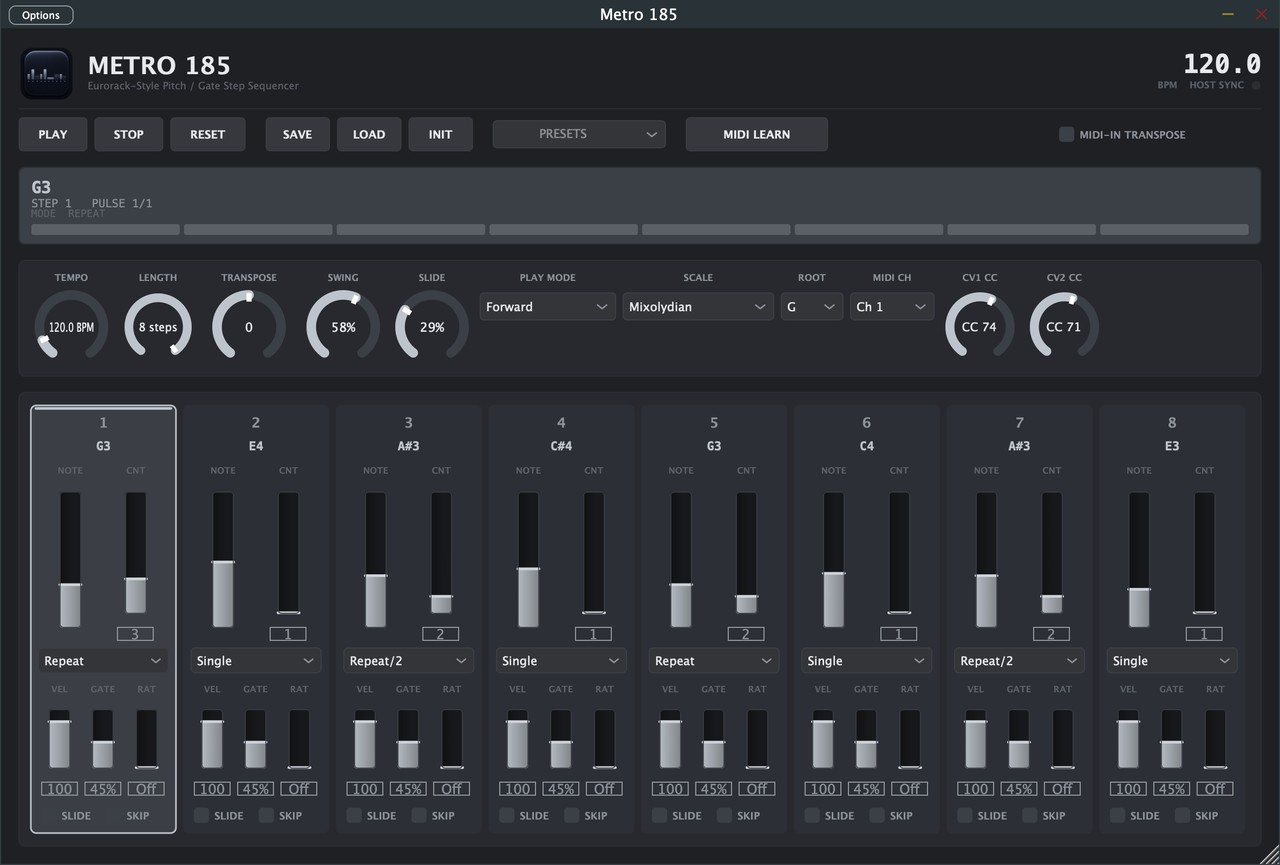1280x865 pixels.
Task: Click step 7 count value box 2
Action: 1051,634
